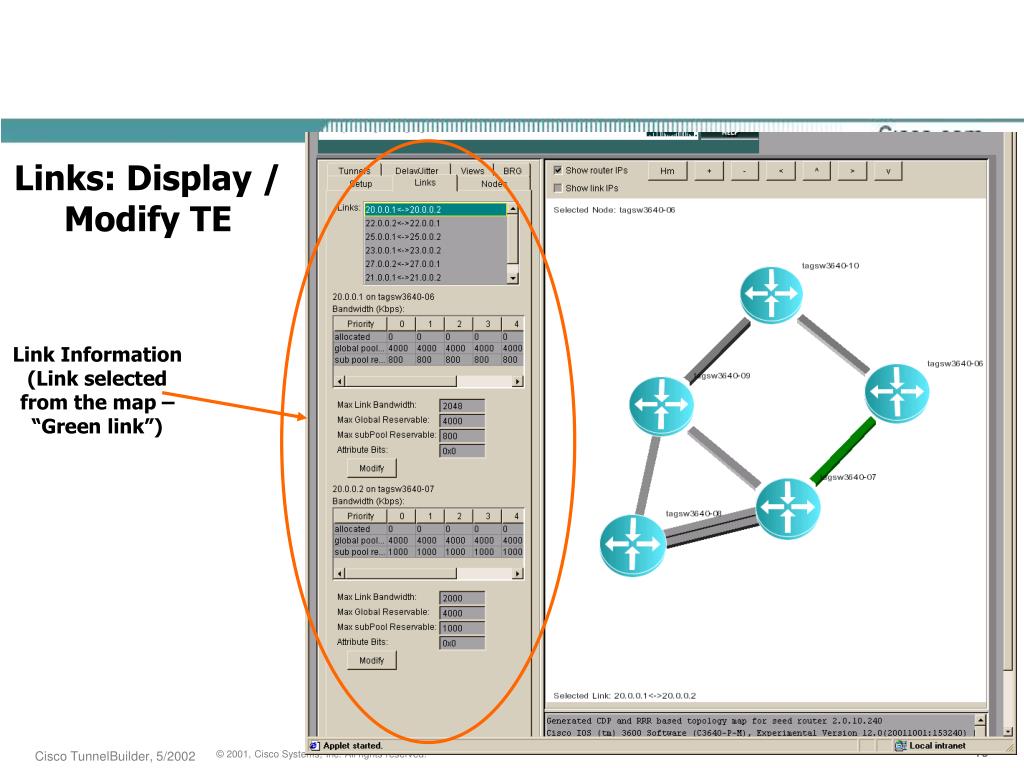
Task: Click the link between tagsw3640-10 and tagsw3640-09
Action: (x=718, y=350)
